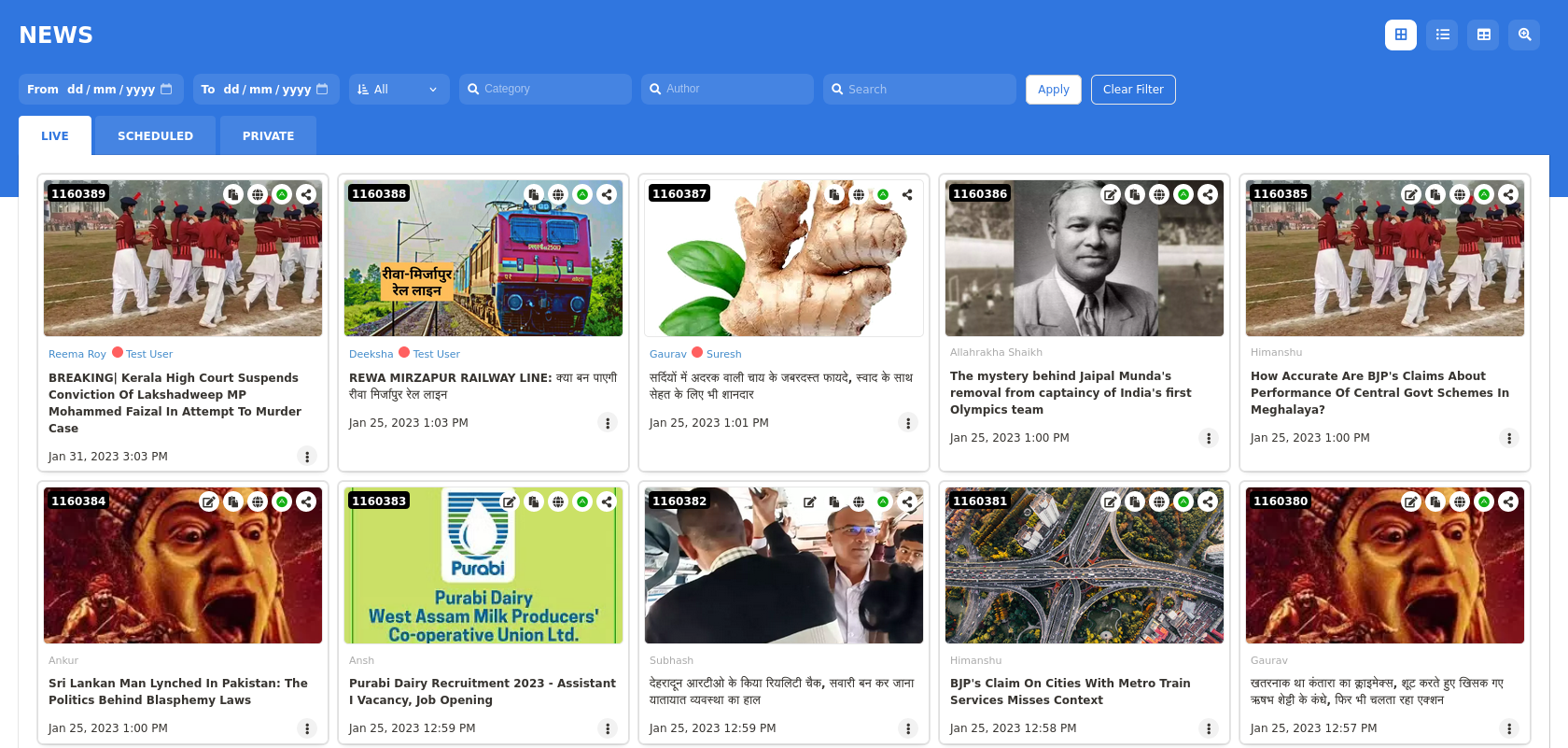This screenshot has width=1568, height=748.
Task: Click green status icon on article 1160387
Action: pyautogui.click(x=883, y=194)
